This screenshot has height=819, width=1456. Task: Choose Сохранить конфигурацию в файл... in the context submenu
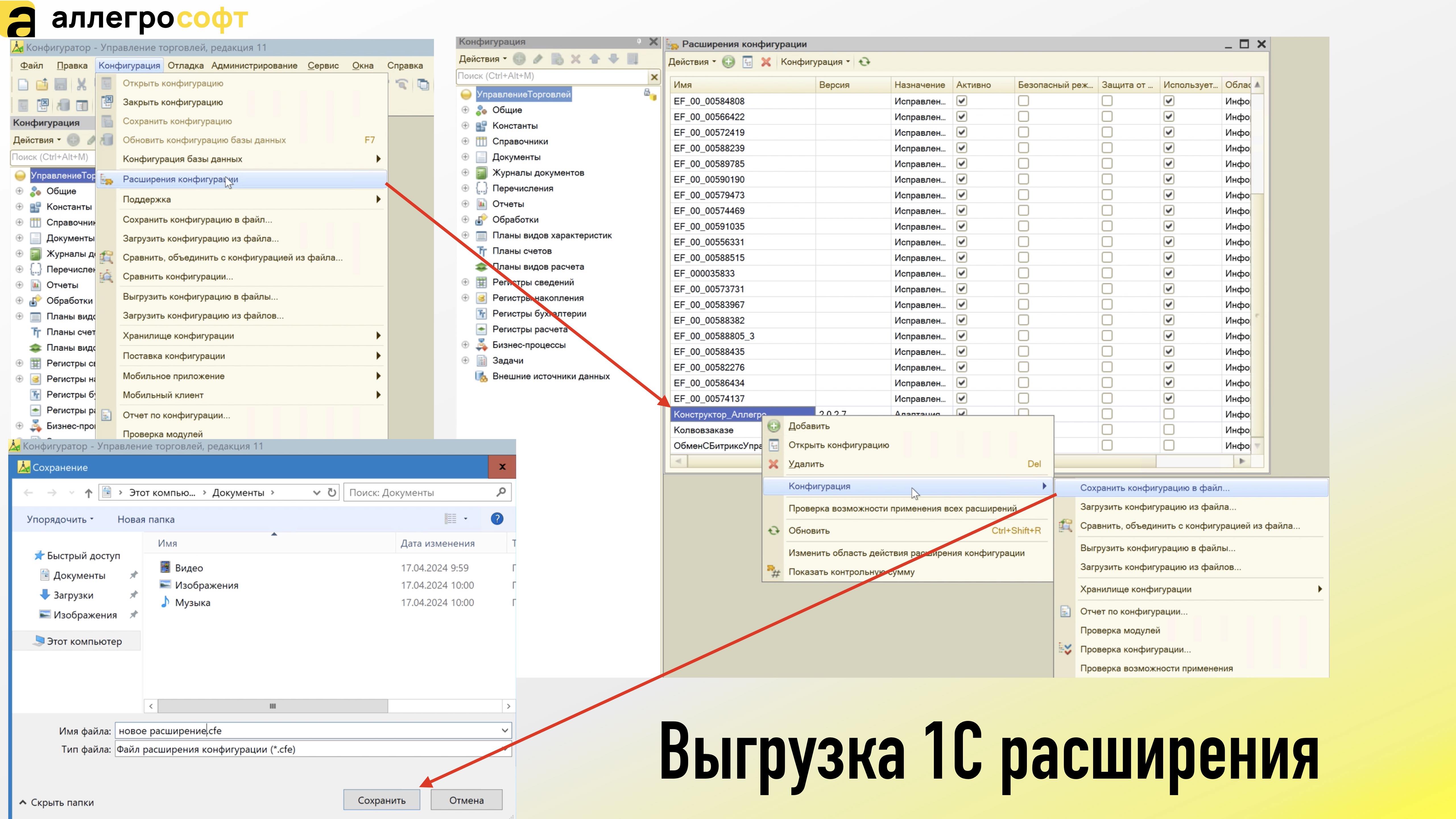click(x=1191, y=488)
